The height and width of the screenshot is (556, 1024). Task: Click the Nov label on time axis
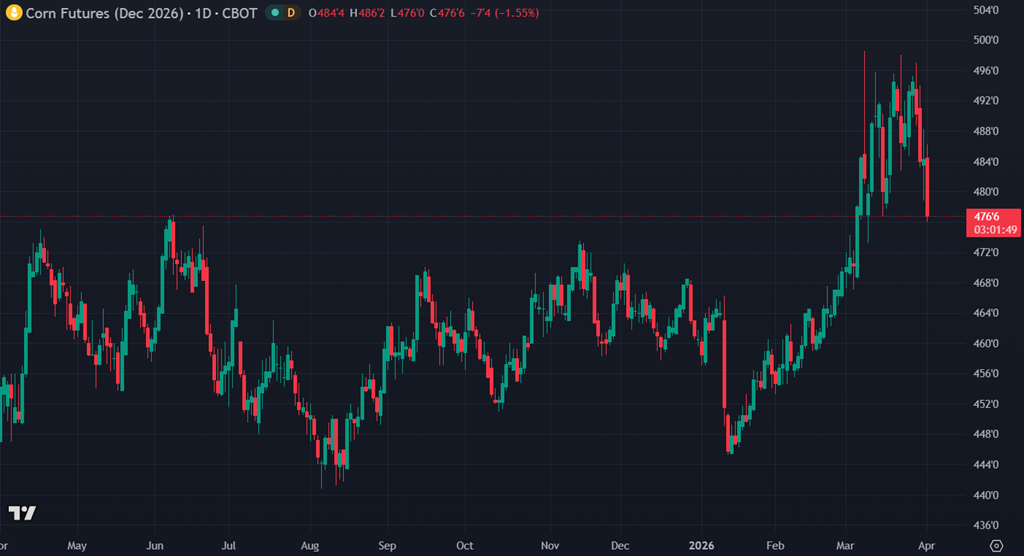[x=548, y=546]
